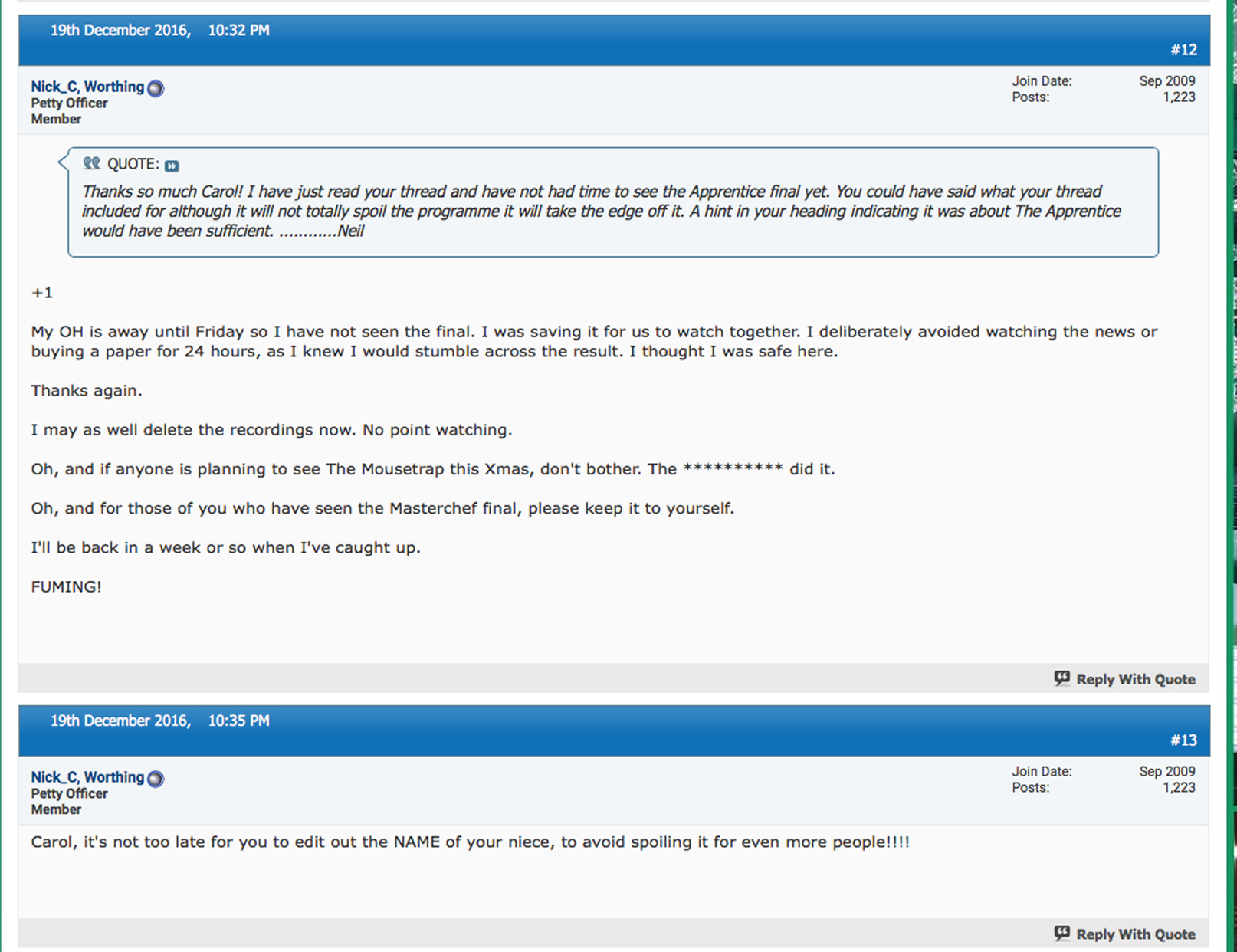1237x952 pixels.
Task: Click the Sep 2009 join date in post #12
Action: click(1166, 81)
